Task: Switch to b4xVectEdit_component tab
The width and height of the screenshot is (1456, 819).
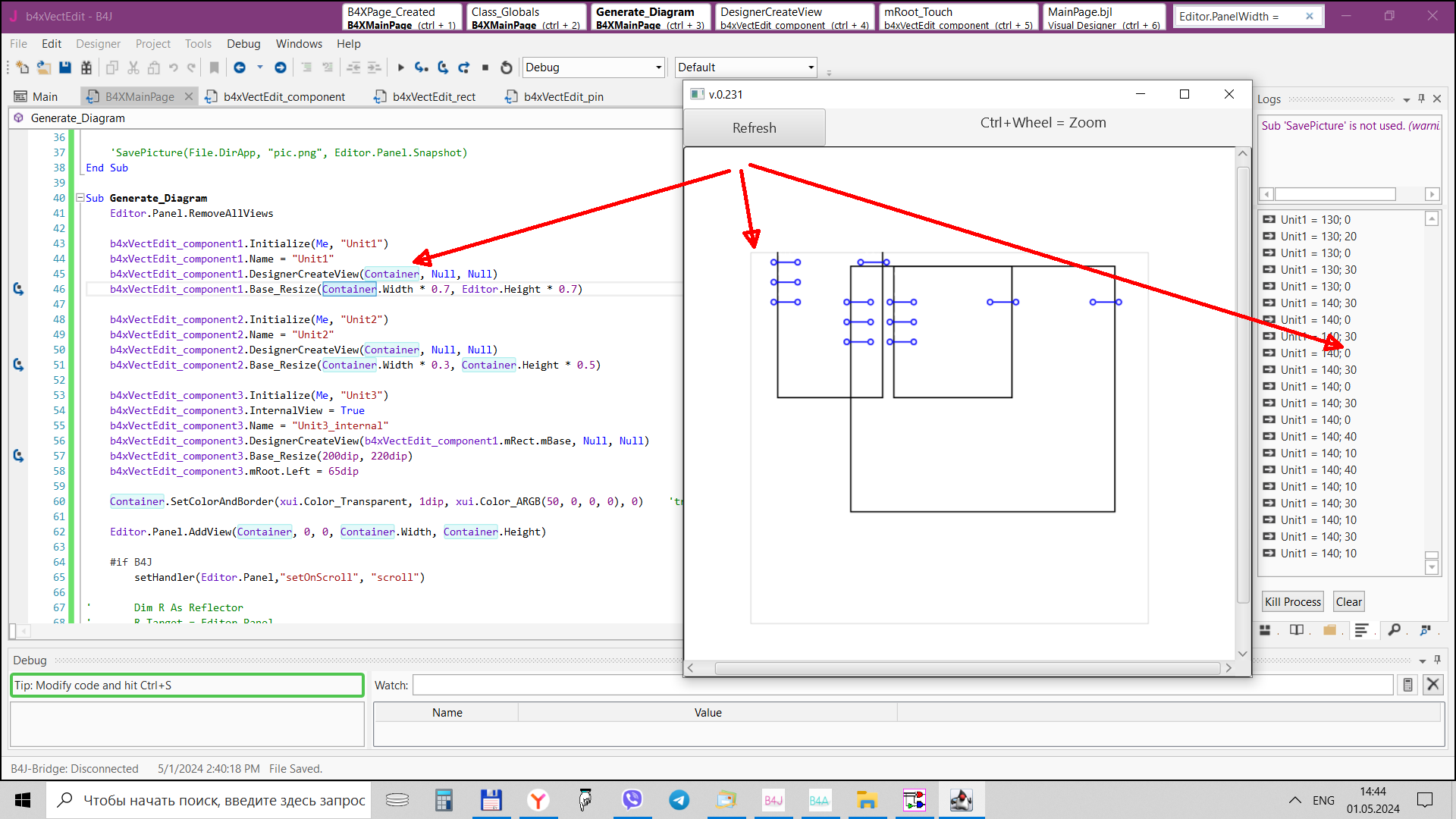Action: [275, 97]
